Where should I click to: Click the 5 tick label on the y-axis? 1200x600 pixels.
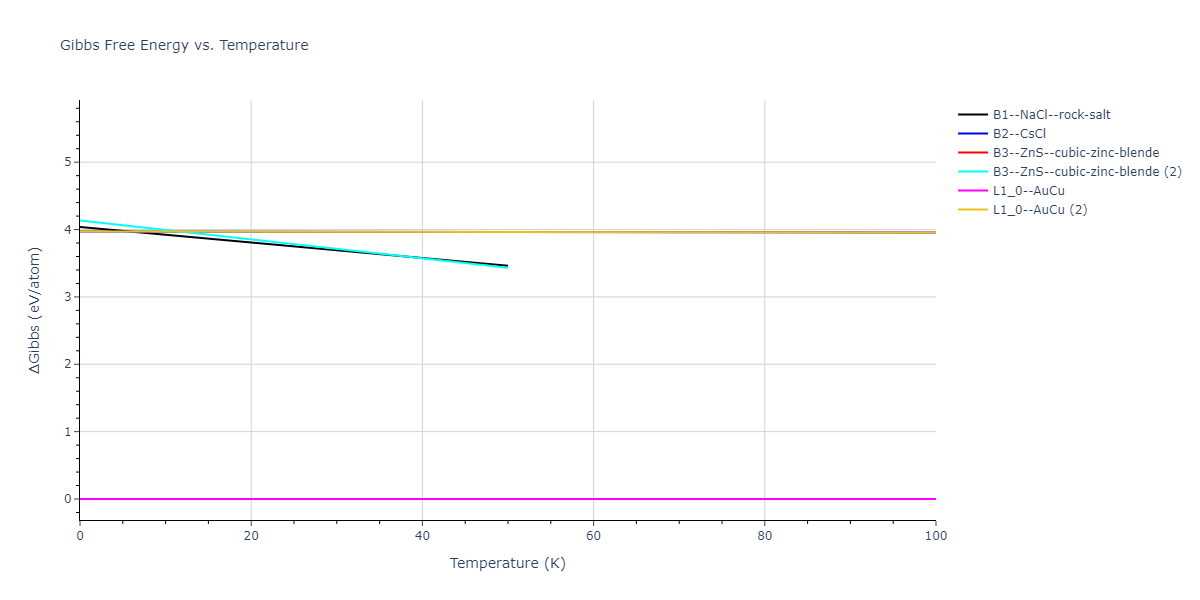[69, 162]
